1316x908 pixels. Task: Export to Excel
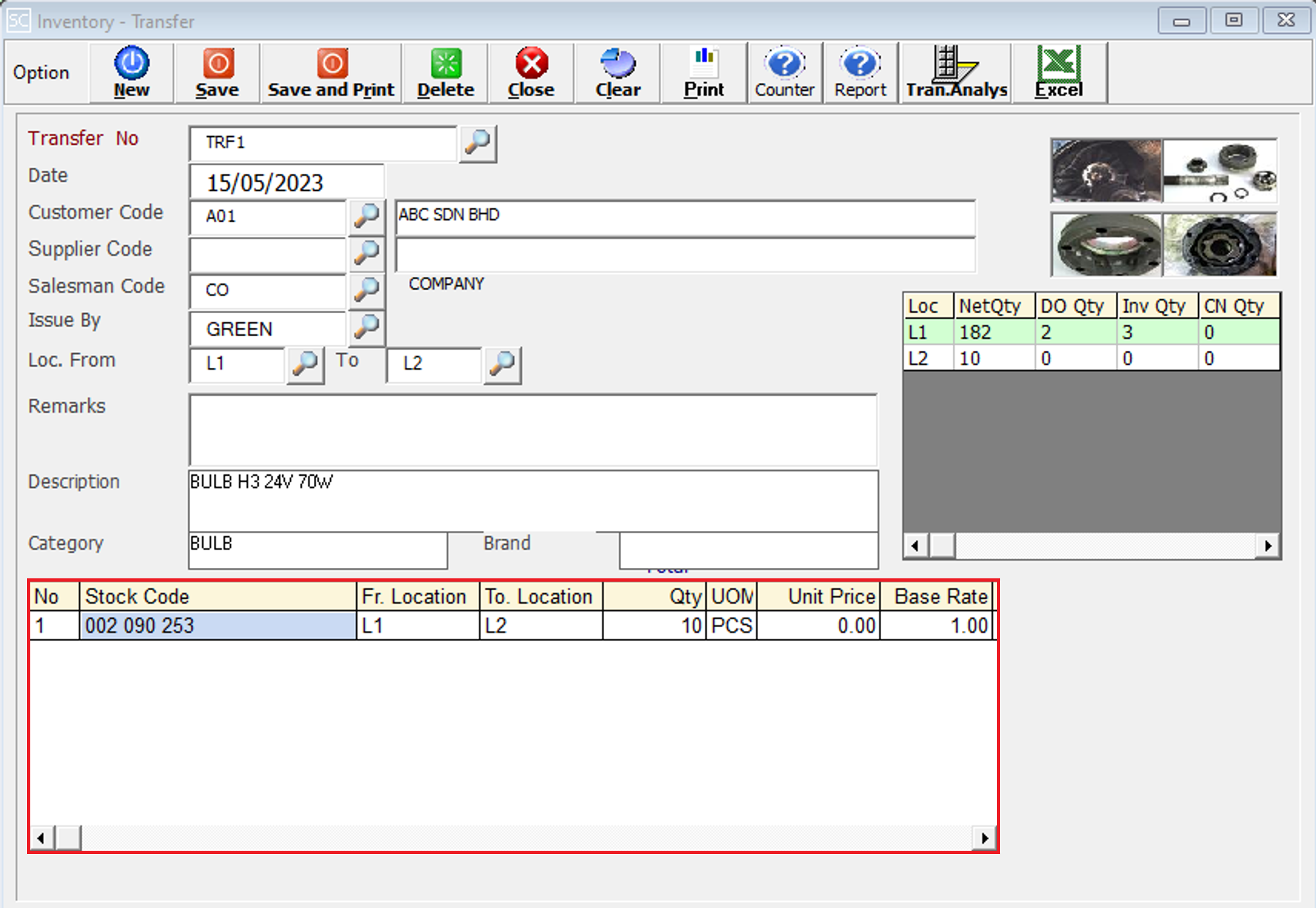pos(1059,72)
